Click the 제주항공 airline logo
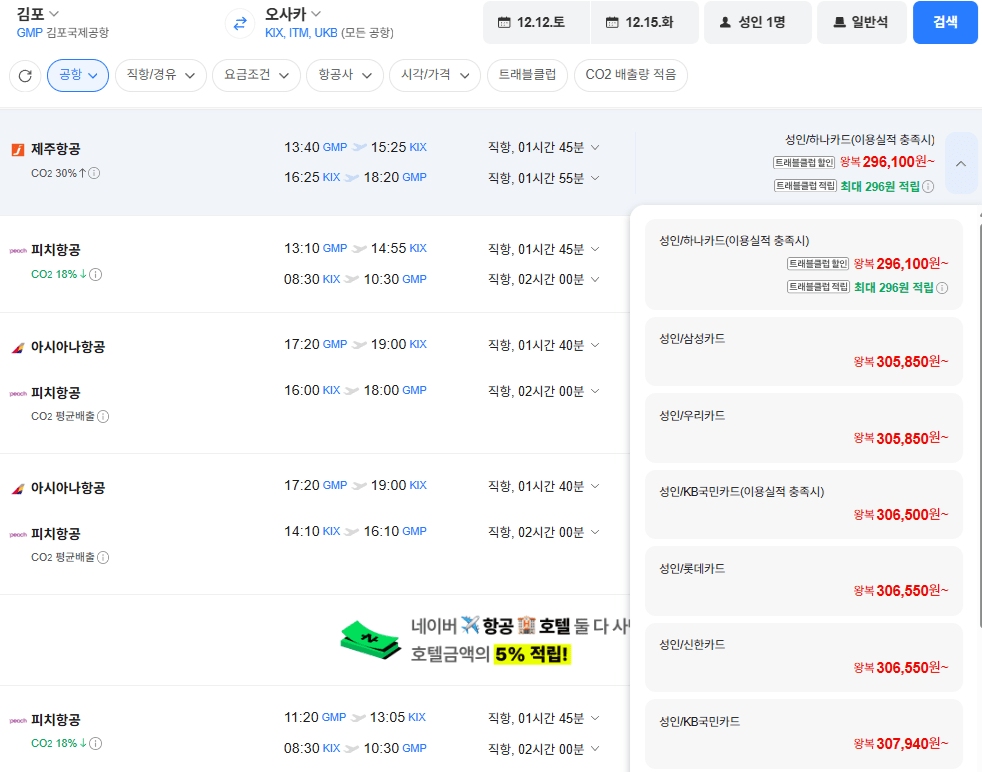This screenshot has height=772, width=982. [x=18, y=149]
